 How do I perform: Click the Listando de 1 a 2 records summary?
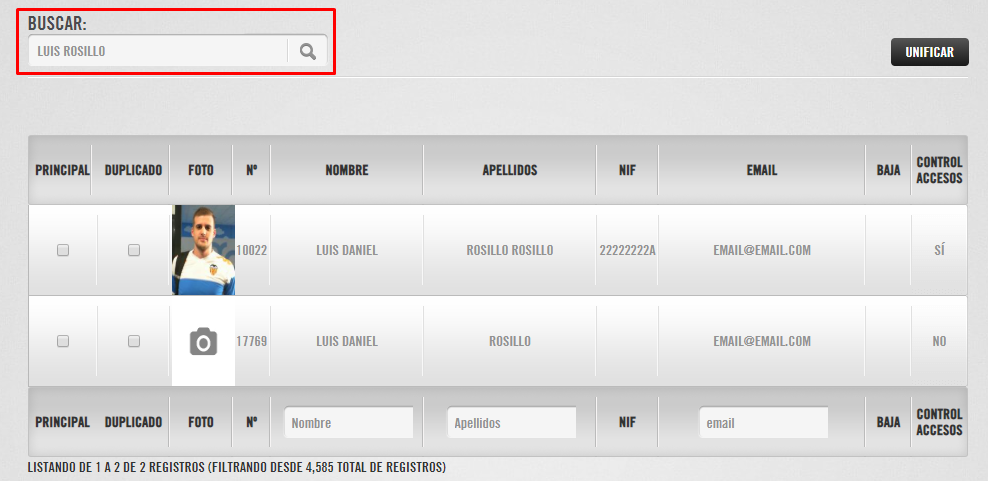(x=237, y=468)
